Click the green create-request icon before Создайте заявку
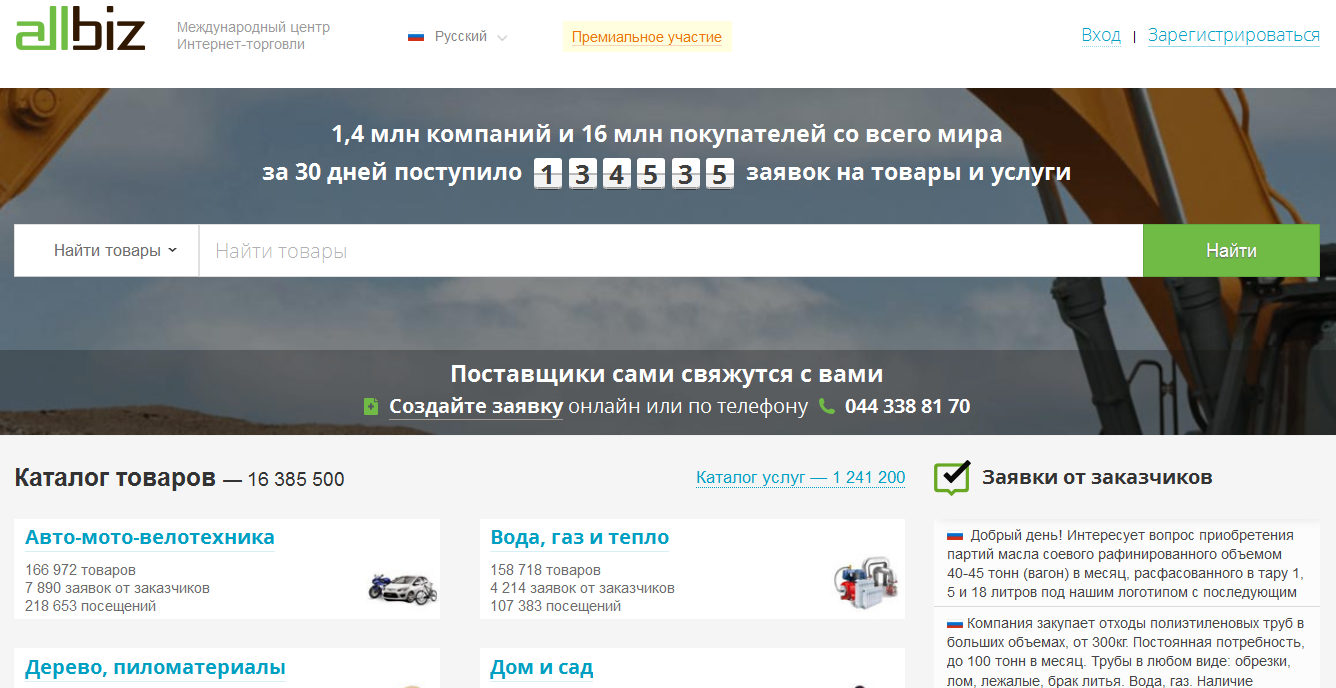The width and height of the screenshot is (1336, 688). tap(372, 407)
